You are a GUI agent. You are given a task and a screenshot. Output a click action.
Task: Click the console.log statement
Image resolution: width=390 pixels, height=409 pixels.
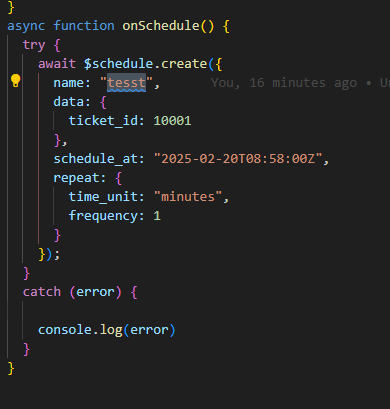[x=107, y=330]
